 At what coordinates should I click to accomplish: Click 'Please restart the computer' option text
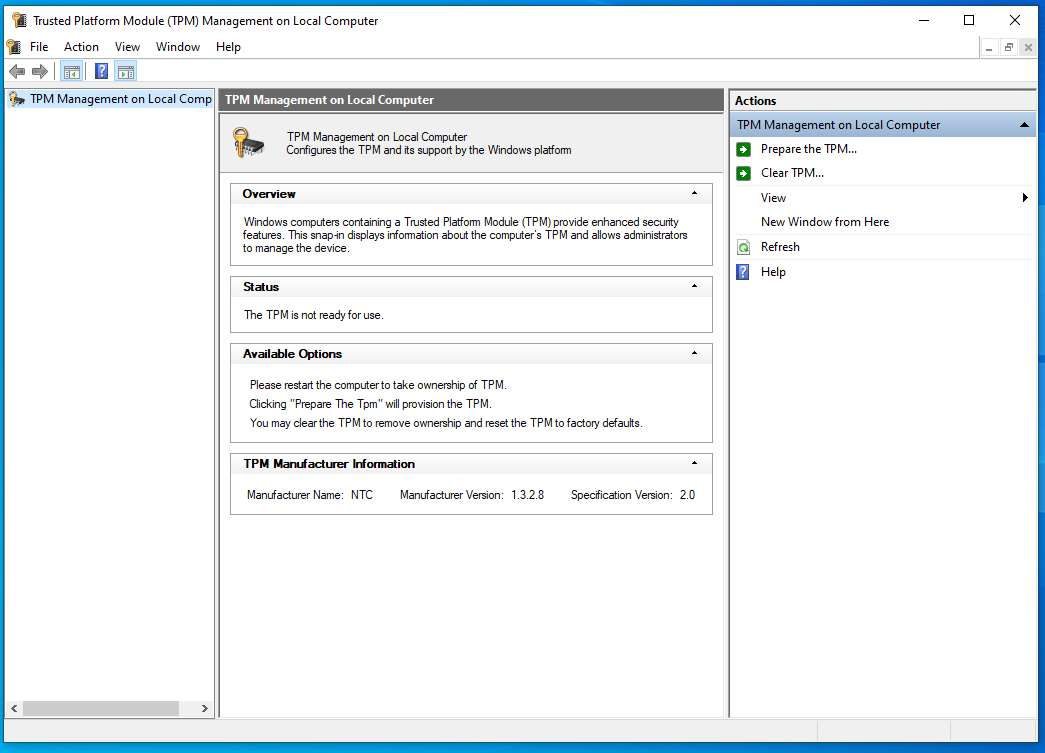[x=378, y=384]
